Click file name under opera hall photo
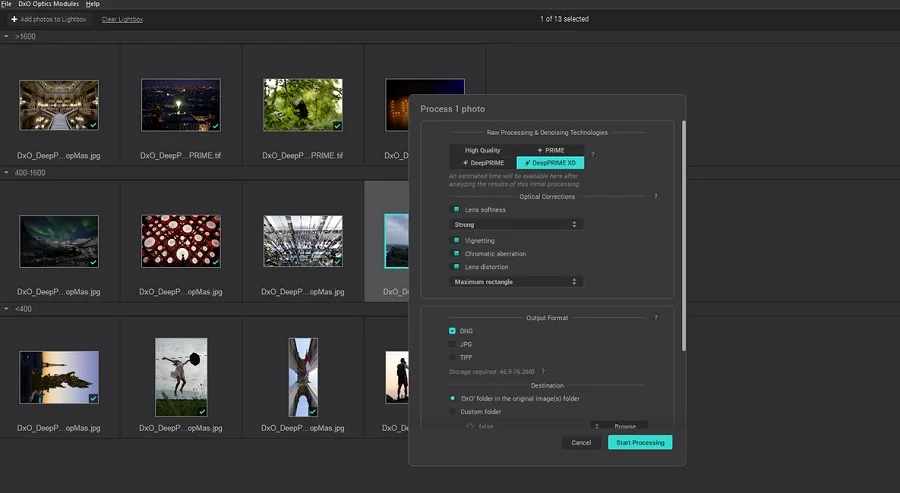Image resolution: width=900 pixels, height=493 pixels. tap(59, 156)
